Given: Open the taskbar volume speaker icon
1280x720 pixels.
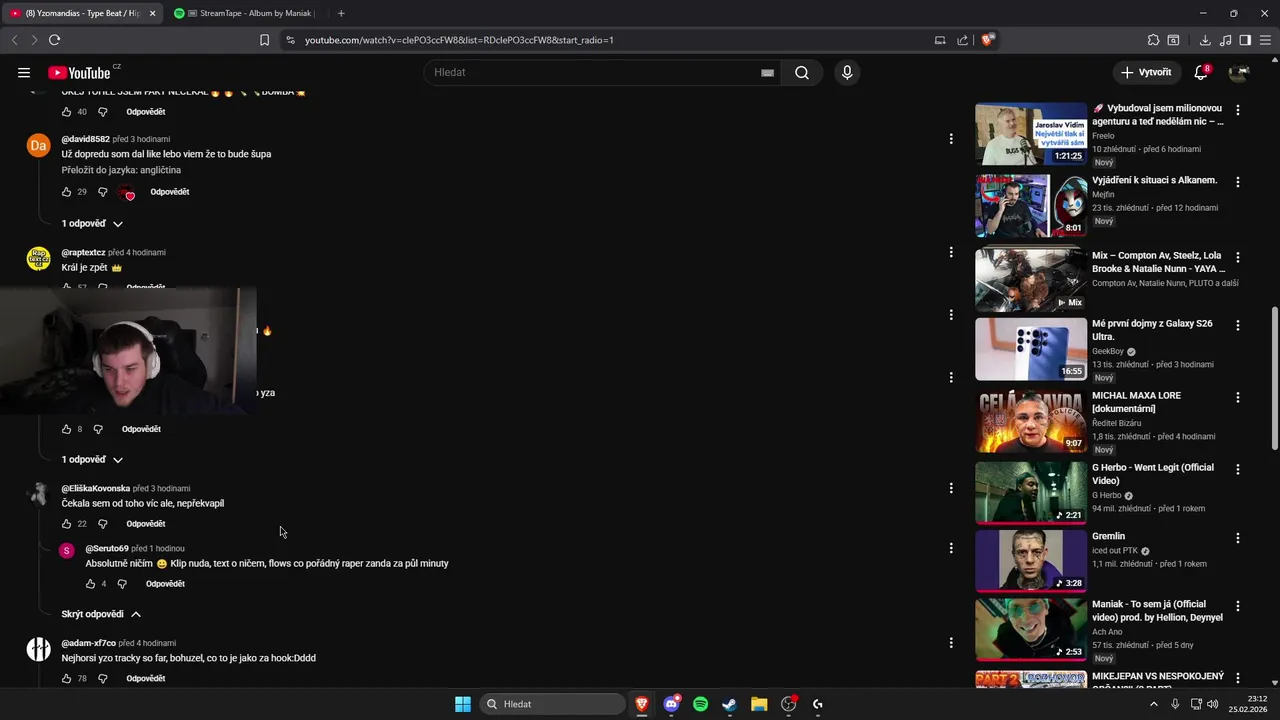Looking at the screenshot, I should point(1213,704).
